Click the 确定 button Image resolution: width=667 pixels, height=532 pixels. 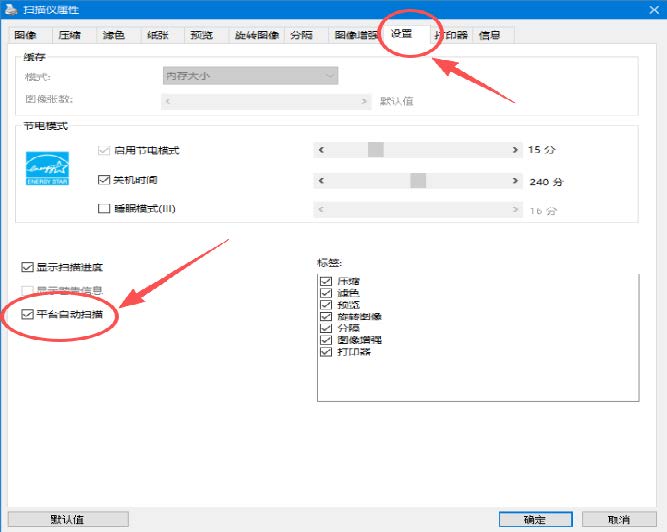(x=536, y=520)
